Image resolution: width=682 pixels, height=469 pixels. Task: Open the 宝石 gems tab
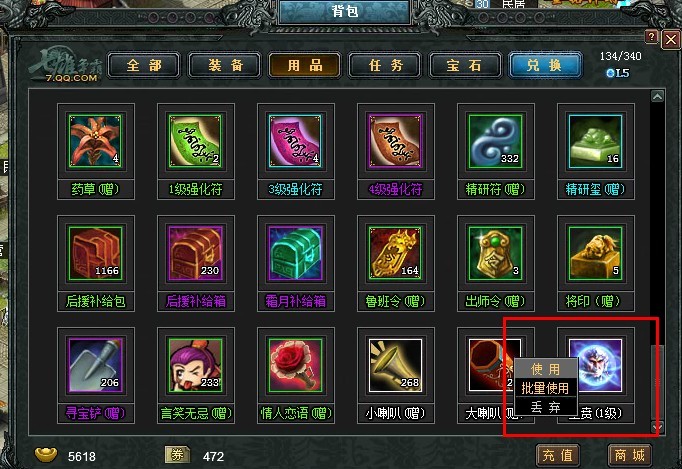pos(465,66)
